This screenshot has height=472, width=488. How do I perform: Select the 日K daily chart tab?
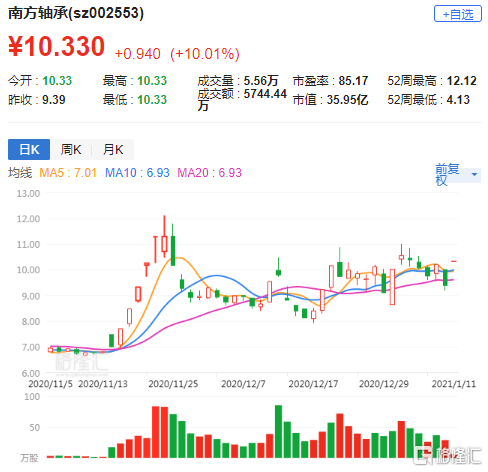(x=29, y=149)
